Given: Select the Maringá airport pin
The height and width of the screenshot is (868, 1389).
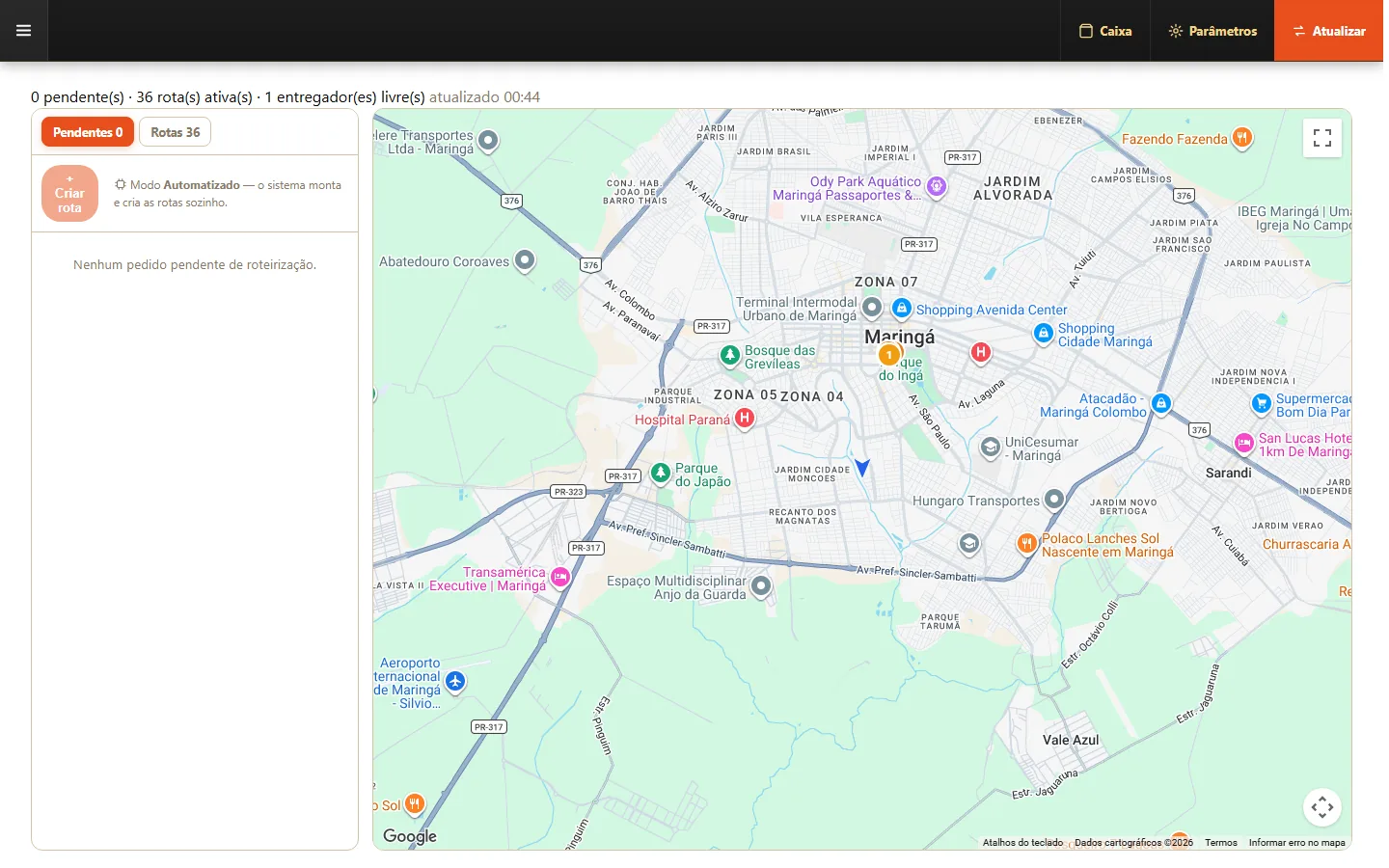Looking at the screenshot, I should point(455,682).
